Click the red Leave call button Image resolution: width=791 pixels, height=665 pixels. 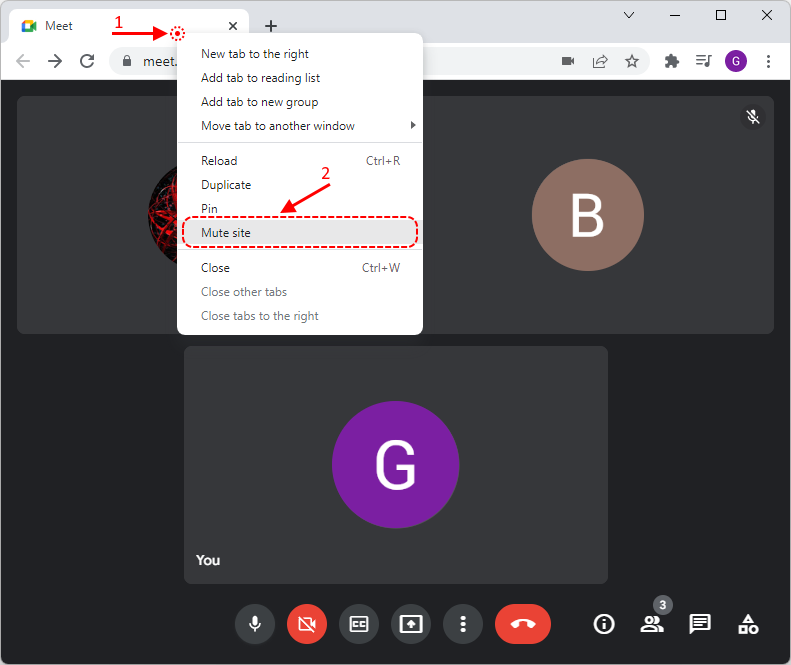click(x=523, y=624)
